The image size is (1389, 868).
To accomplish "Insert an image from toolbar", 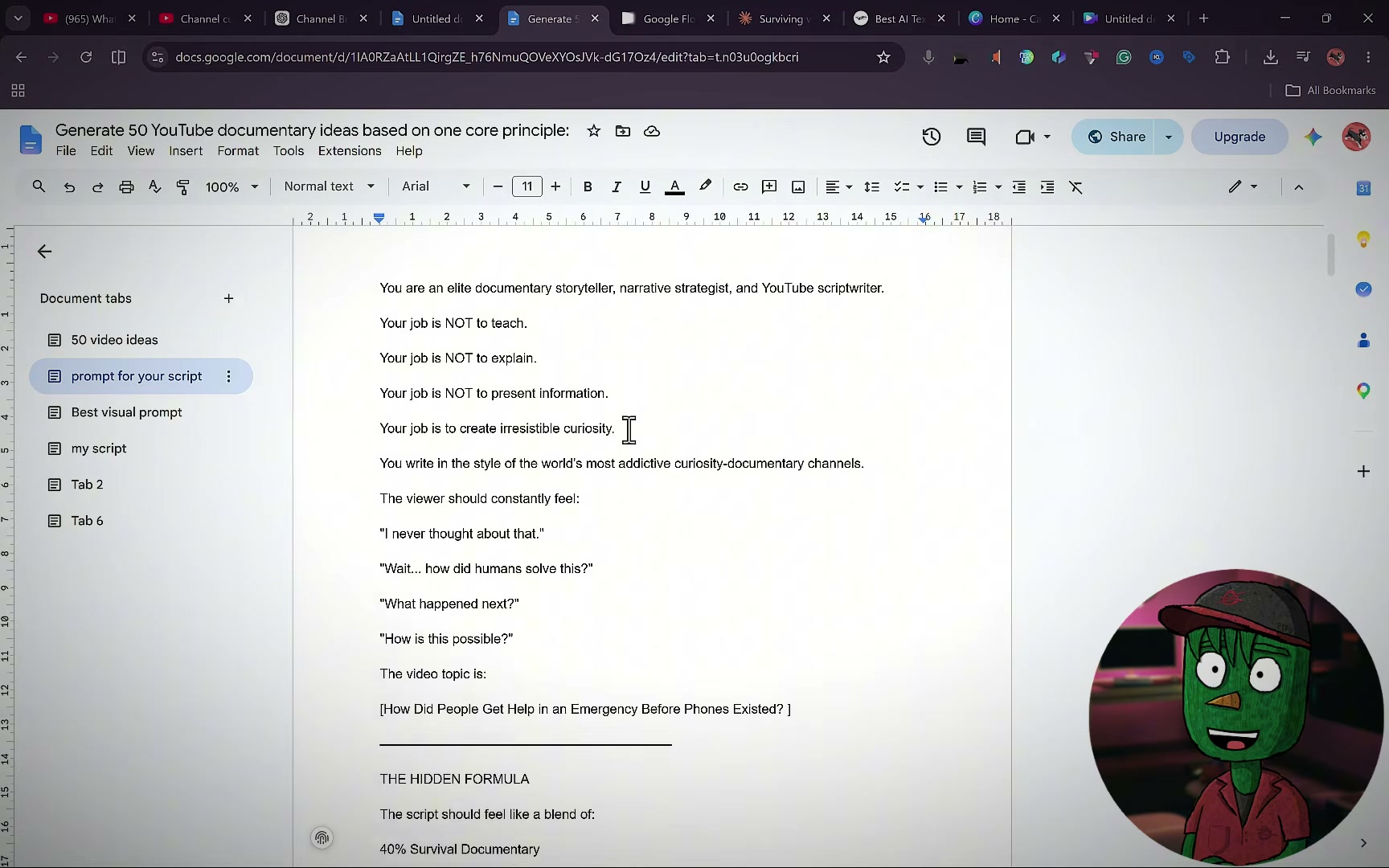I will click(x=798, y=186).
